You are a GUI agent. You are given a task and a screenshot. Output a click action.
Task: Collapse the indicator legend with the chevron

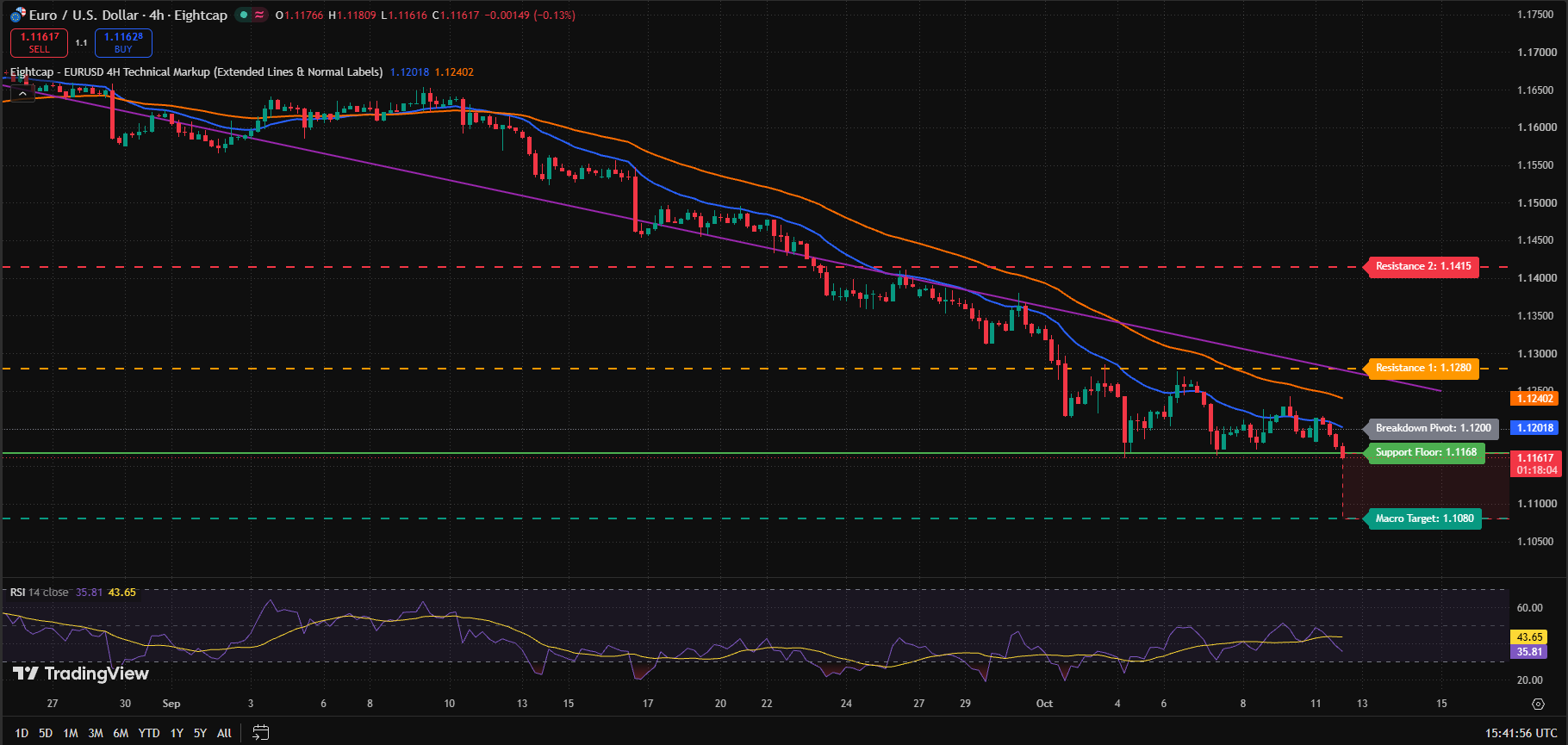point(22,94)
